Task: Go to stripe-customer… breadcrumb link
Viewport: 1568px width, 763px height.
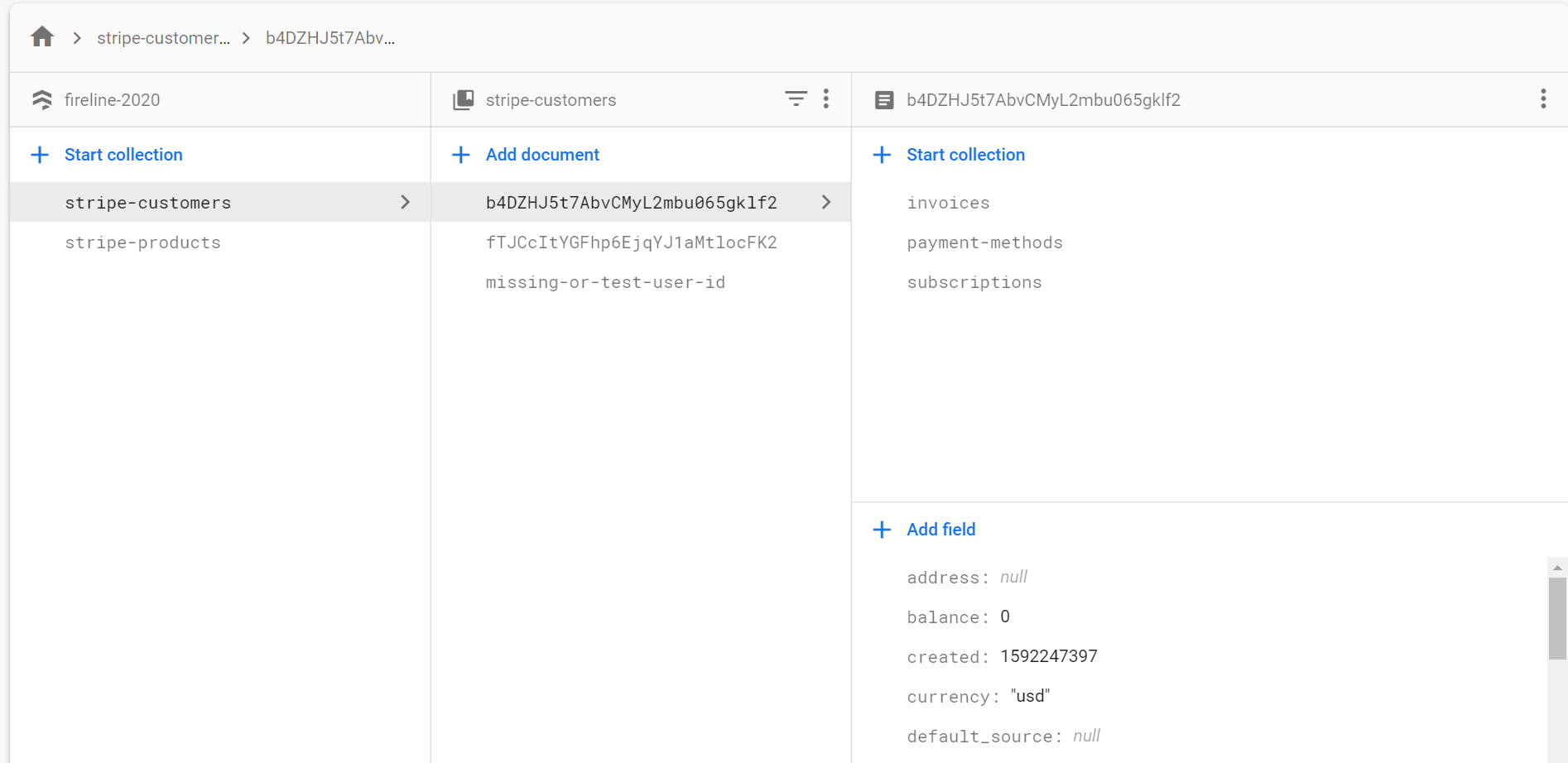Action: click(163, 38)
